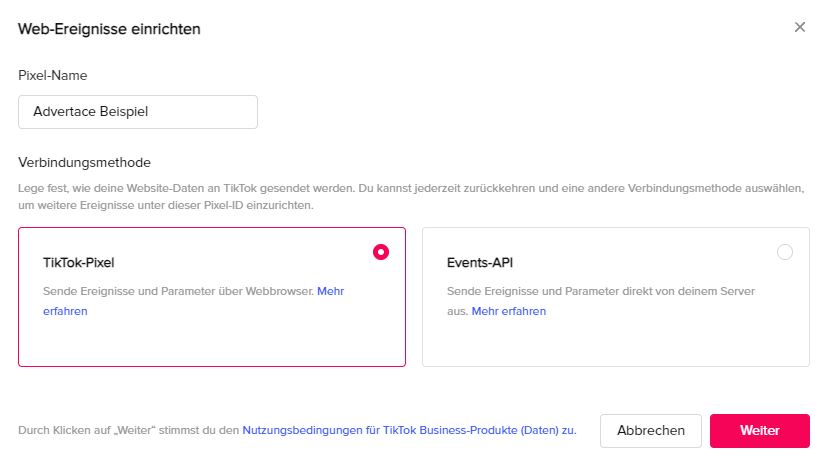Select the TikTok-Pixel radio button
The image size is (829, 465).
[x=381, y=252]
